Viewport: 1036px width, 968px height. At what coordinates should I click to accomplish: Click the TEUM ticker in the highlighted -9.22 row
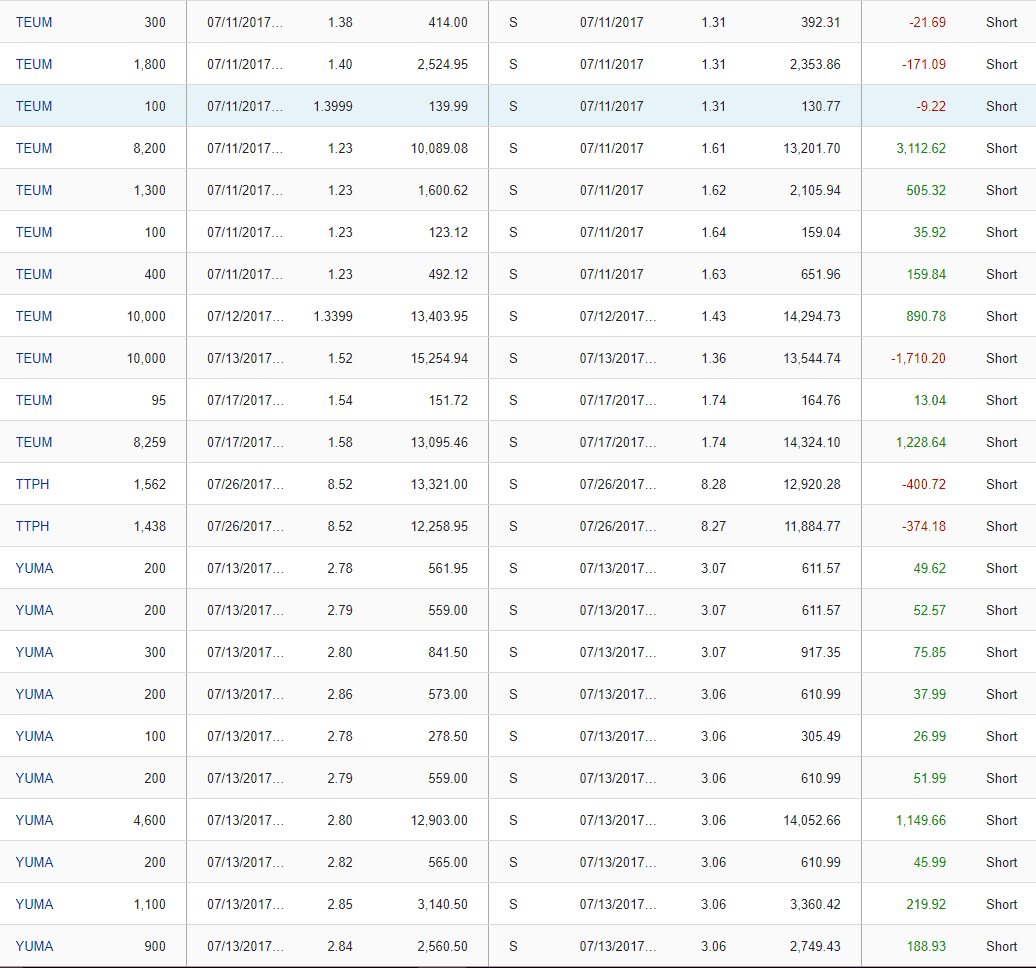(34, 106)
